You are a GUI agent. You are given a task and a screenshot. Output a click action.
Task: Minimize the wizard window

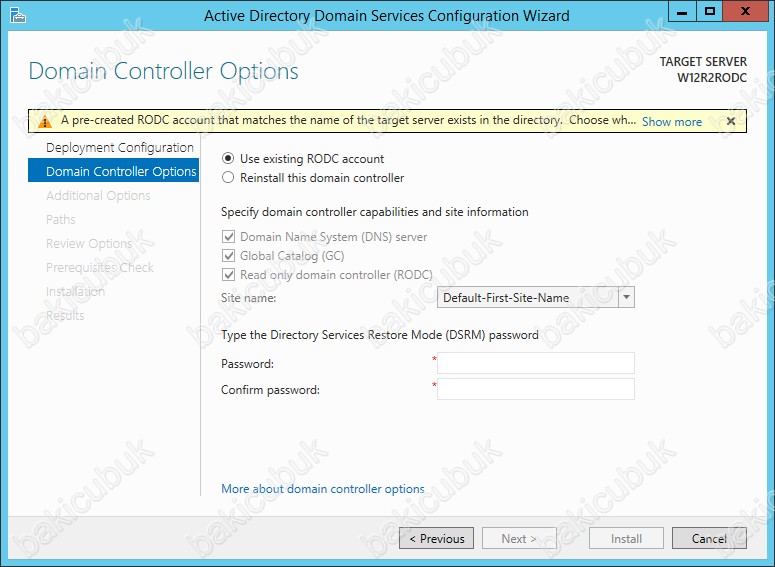point(682,11)
